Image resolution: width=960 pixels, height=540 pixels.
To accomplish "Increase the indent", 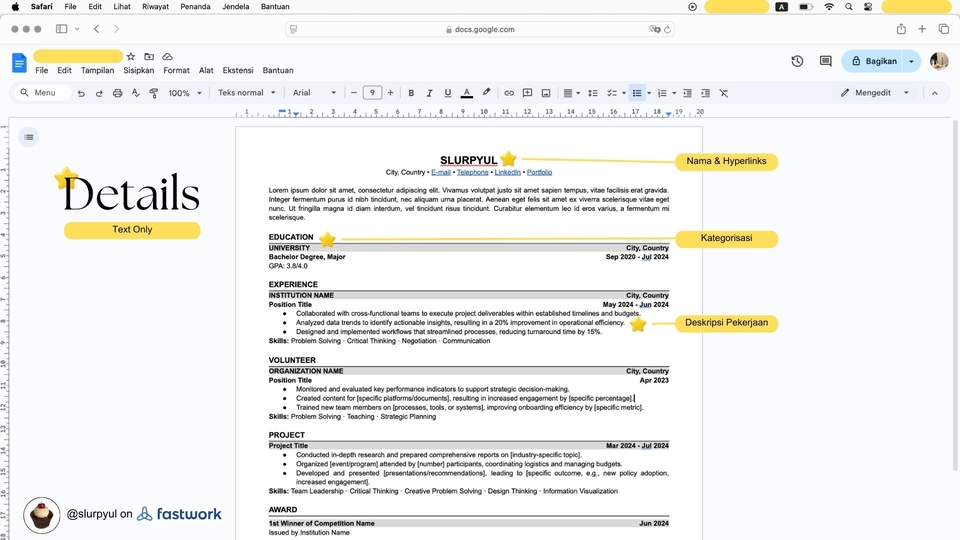I will (705, 93).
